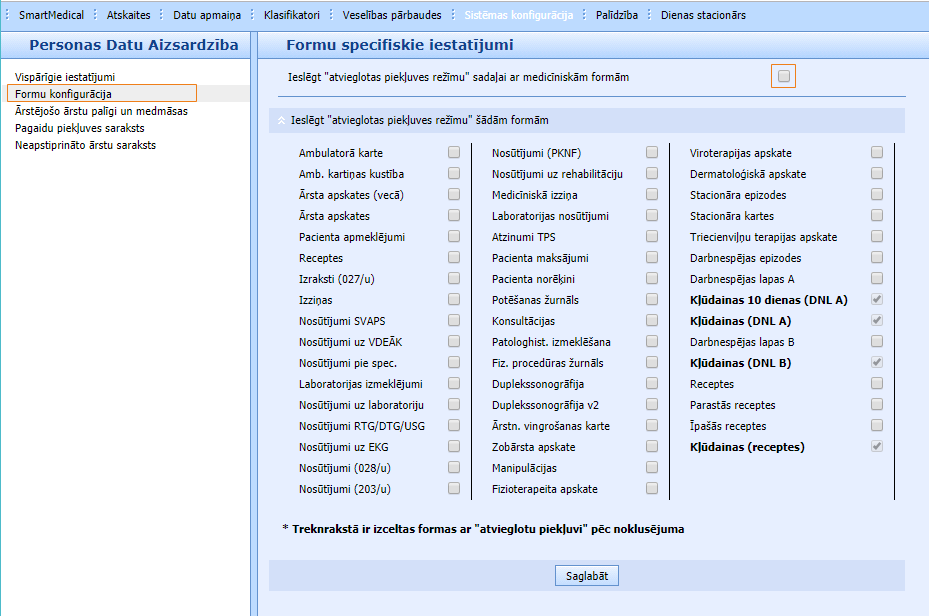Open the Dienas stacionārs menu
This screenshot has width=929, height=616.
click(x=703, y=15)
